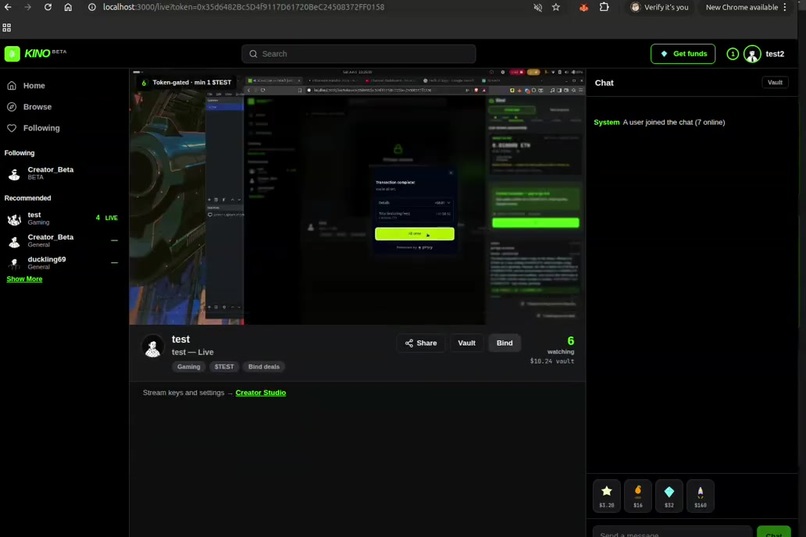
Task: Open Creator_Beta General channel in Recommended
Action: [x=62, y=240]
